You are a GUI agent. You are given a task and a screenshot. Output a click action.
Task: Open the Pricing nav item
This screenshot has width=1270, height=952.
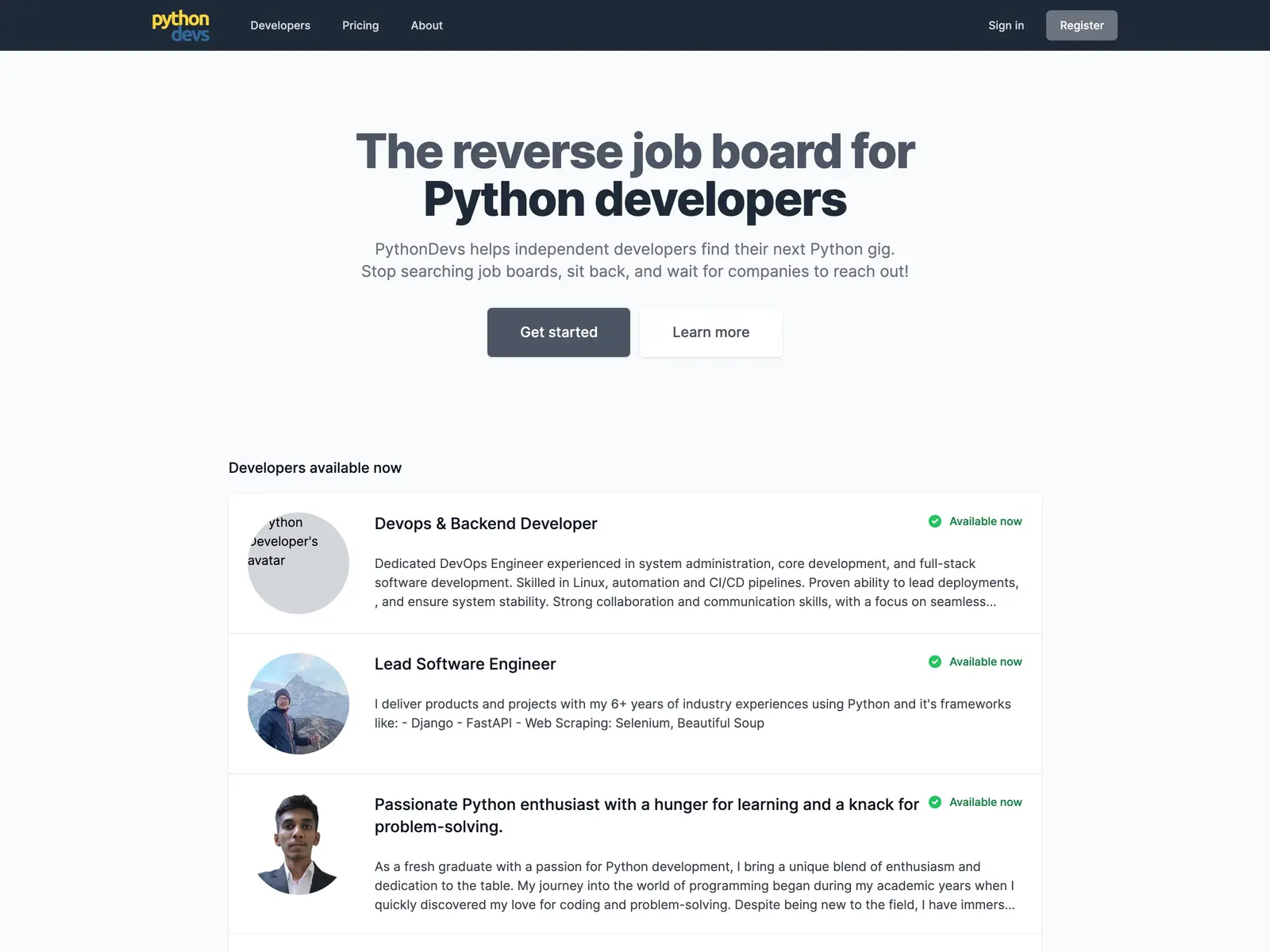pyautogui.click(x=360, y=25)
